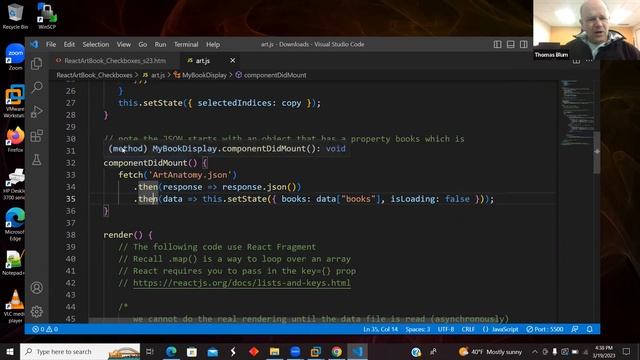Click Thomas Blum video thumbnail
The height and width of the screenshot is (360, 640).
(586, 30)
